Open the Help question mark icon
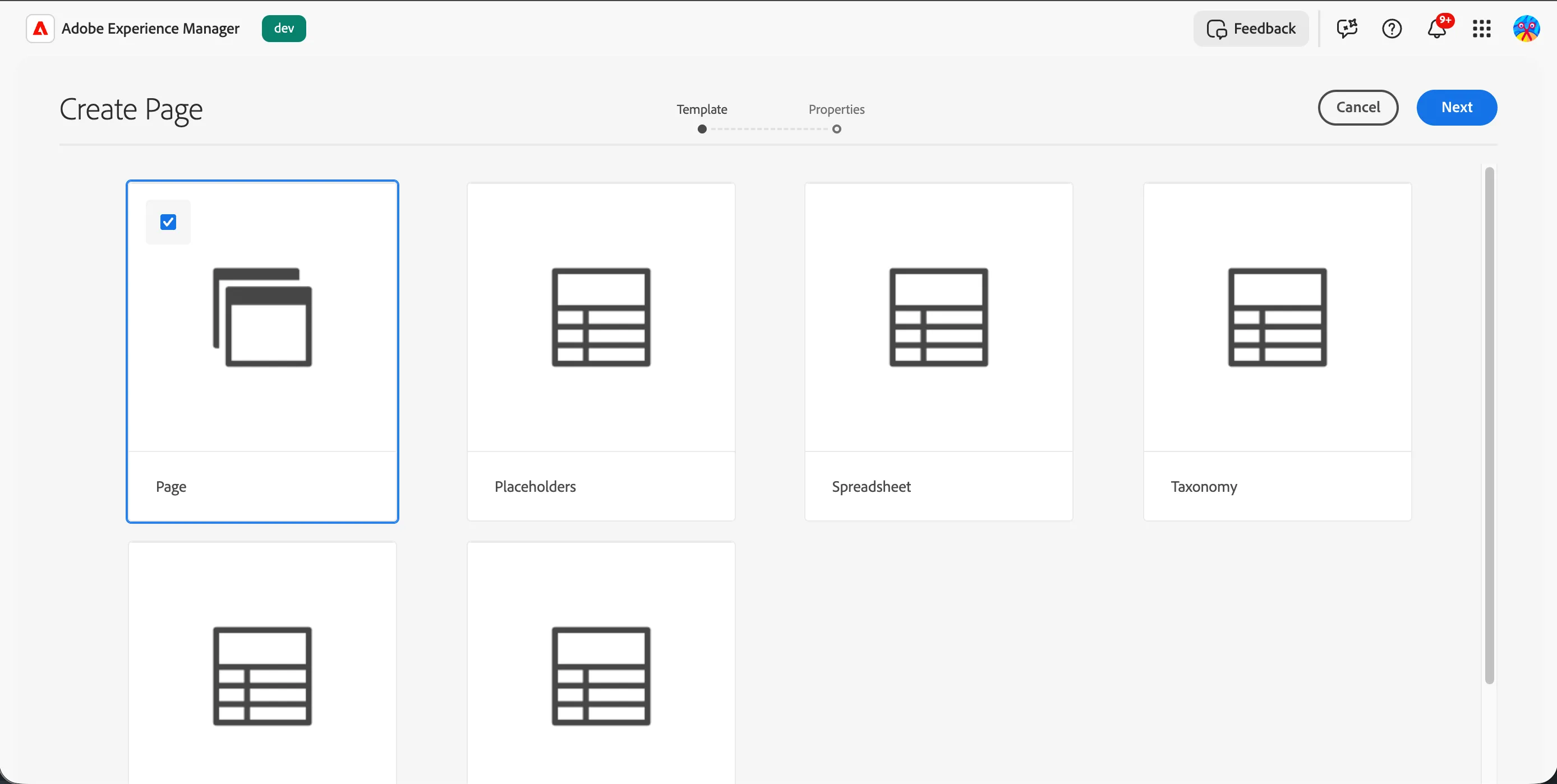The image size is (1557, 784). [1392, 29]
